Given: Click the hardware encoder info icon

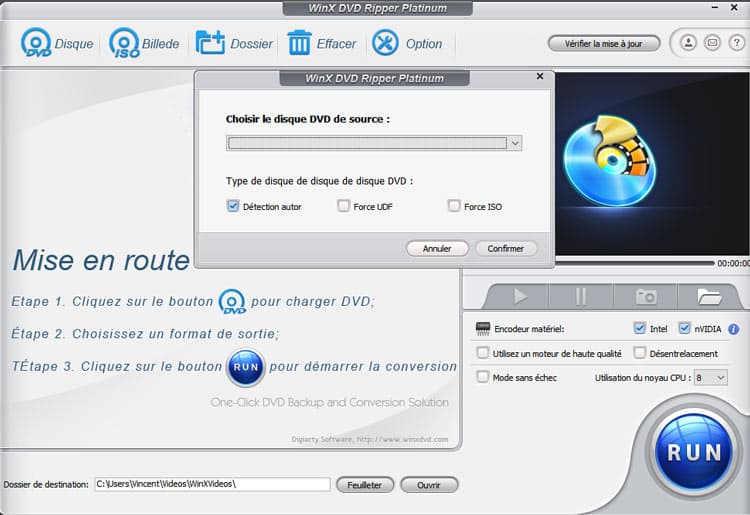Looking at the screenshot, I should click(x=733, y=329).
